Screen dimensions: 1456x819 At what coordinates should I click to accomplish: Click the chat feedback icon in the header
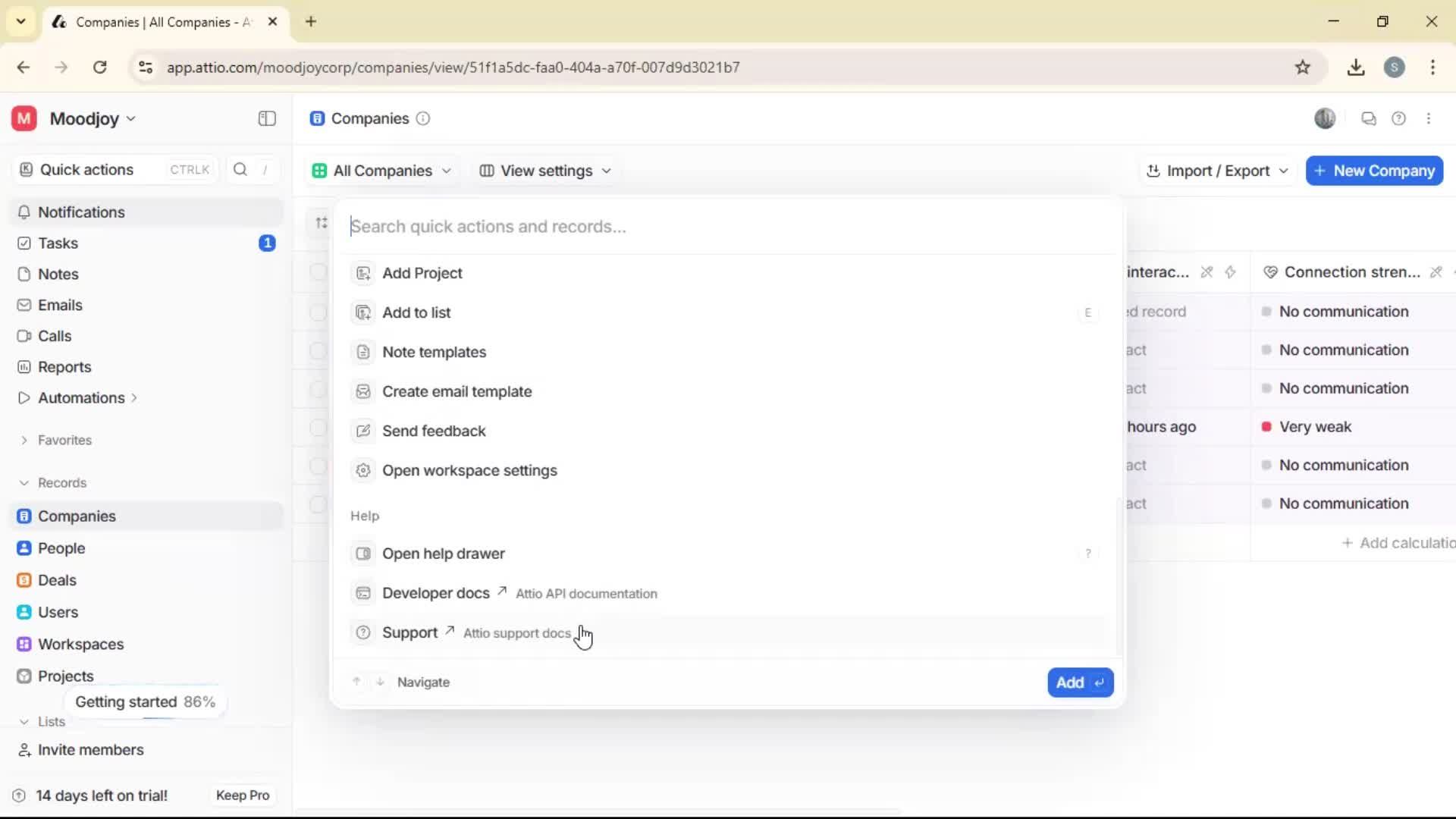coord(1368,118)
